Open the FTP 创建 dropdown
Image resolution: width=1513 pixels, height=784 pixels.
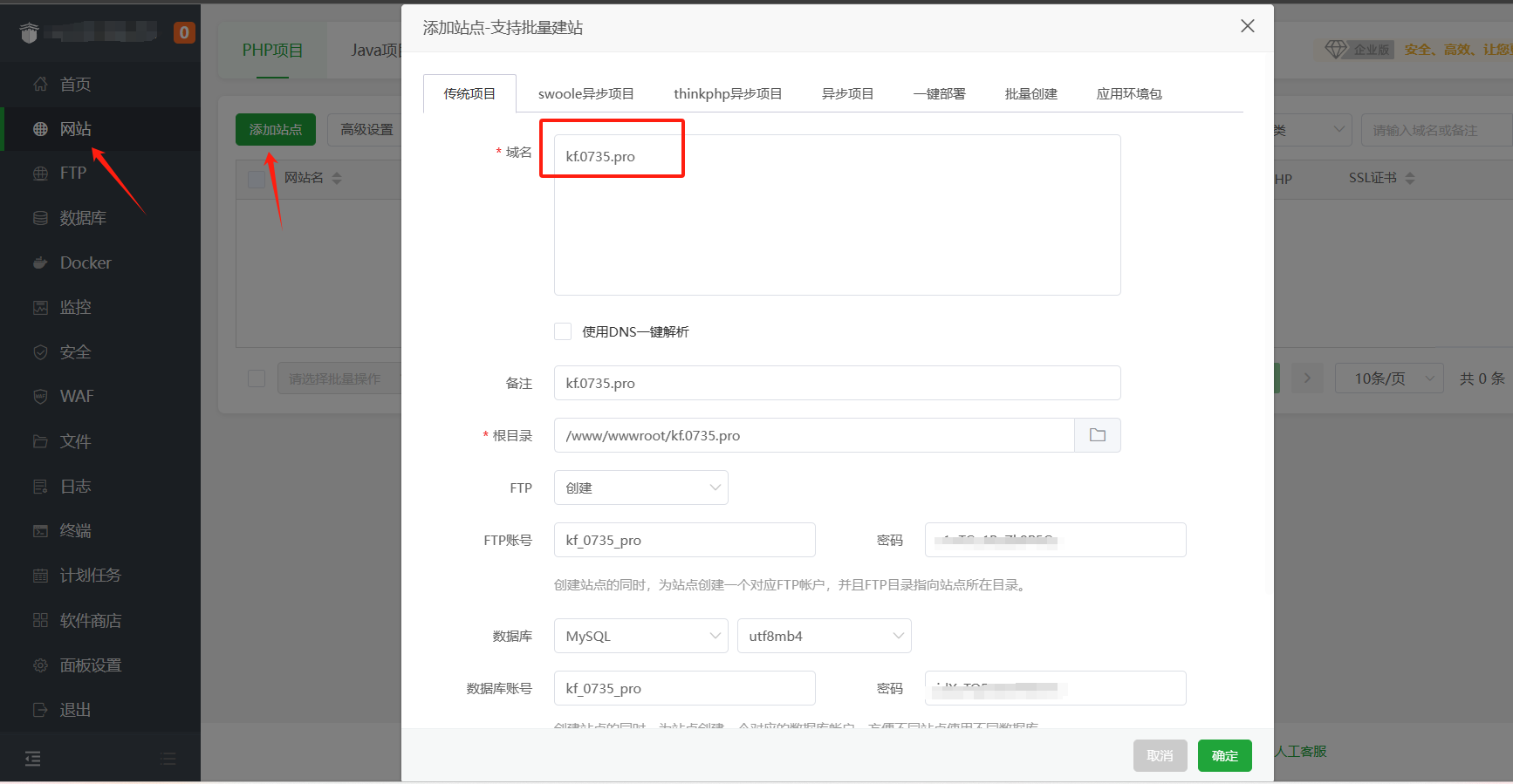(x=641, y=487)
